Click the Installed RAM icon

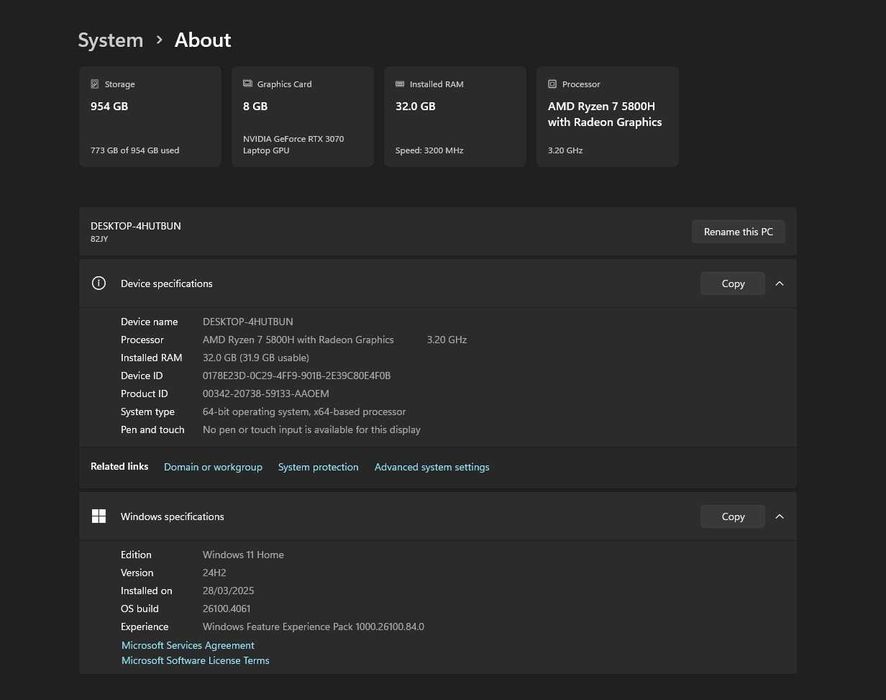pos(400,85)
